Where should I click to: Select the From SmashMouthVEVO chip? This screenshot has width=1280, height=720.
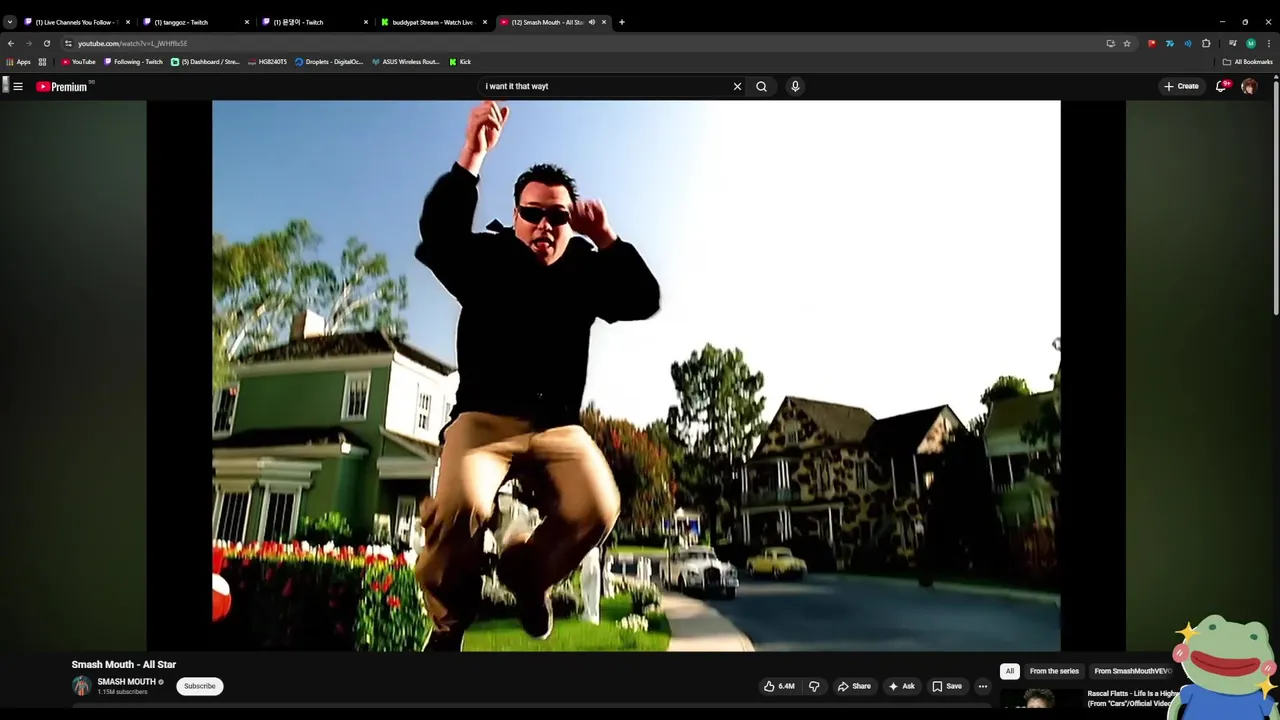(x=1133, y=671)
